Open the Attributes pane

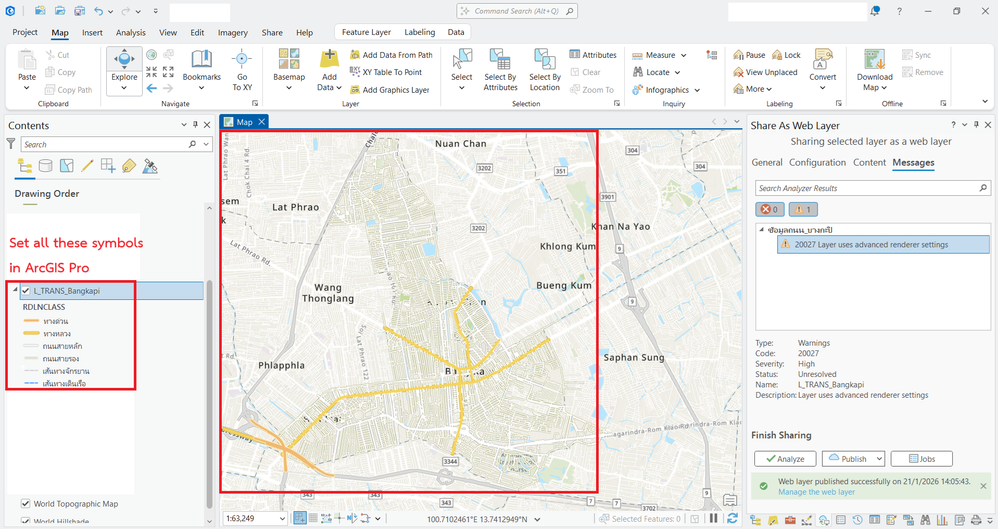point(593,55)
